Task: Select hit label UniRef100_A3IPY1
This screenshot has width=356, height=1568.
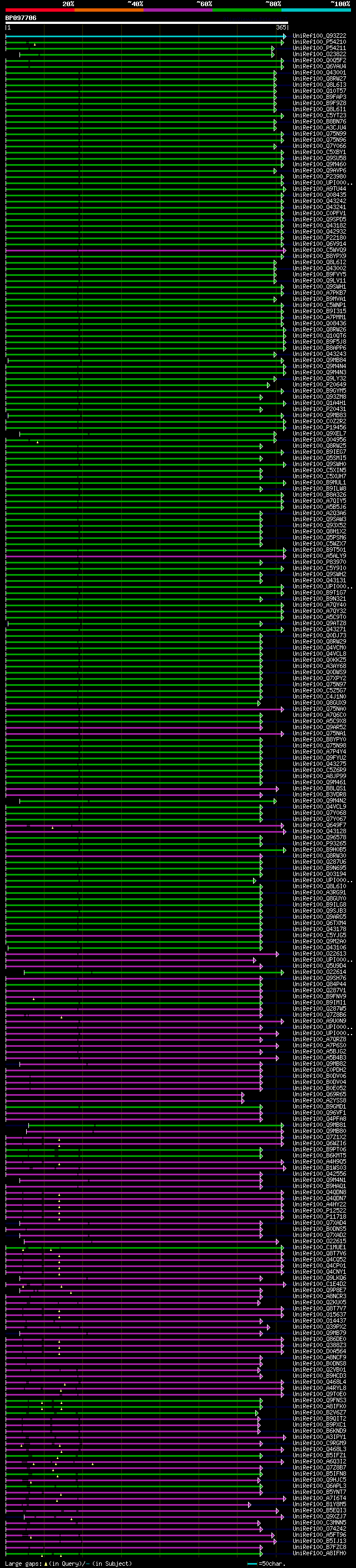Action: [x=319, y=1437]
